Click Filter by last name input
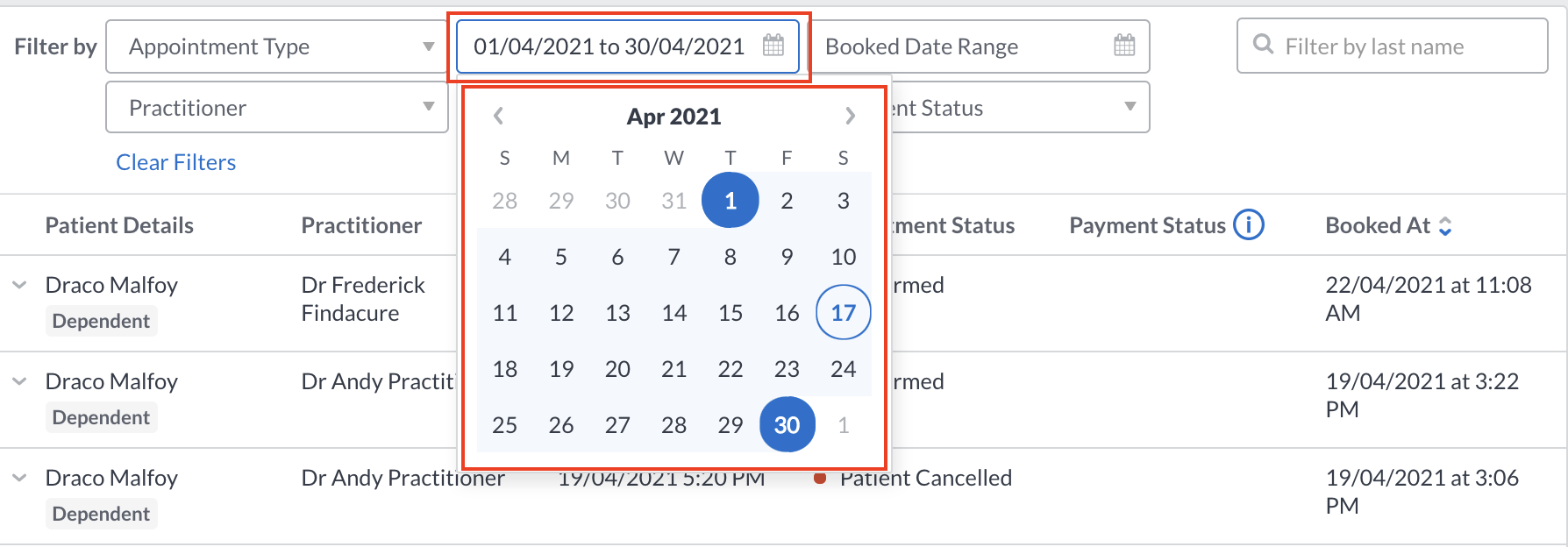 pos(1393,46)
